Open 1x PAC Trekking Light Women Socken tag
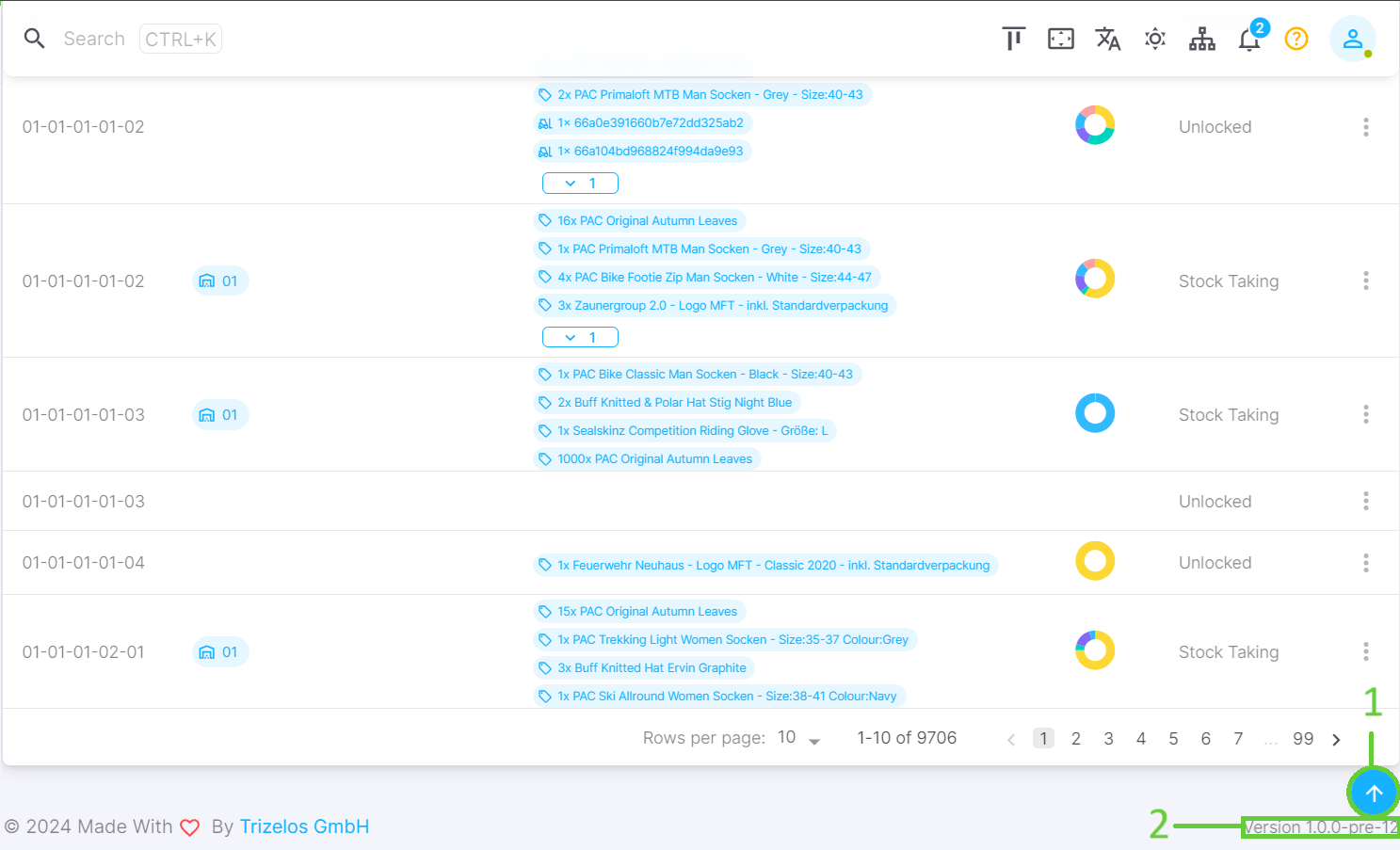This screenshot has height=850, width=1400. tap(725, 639)
